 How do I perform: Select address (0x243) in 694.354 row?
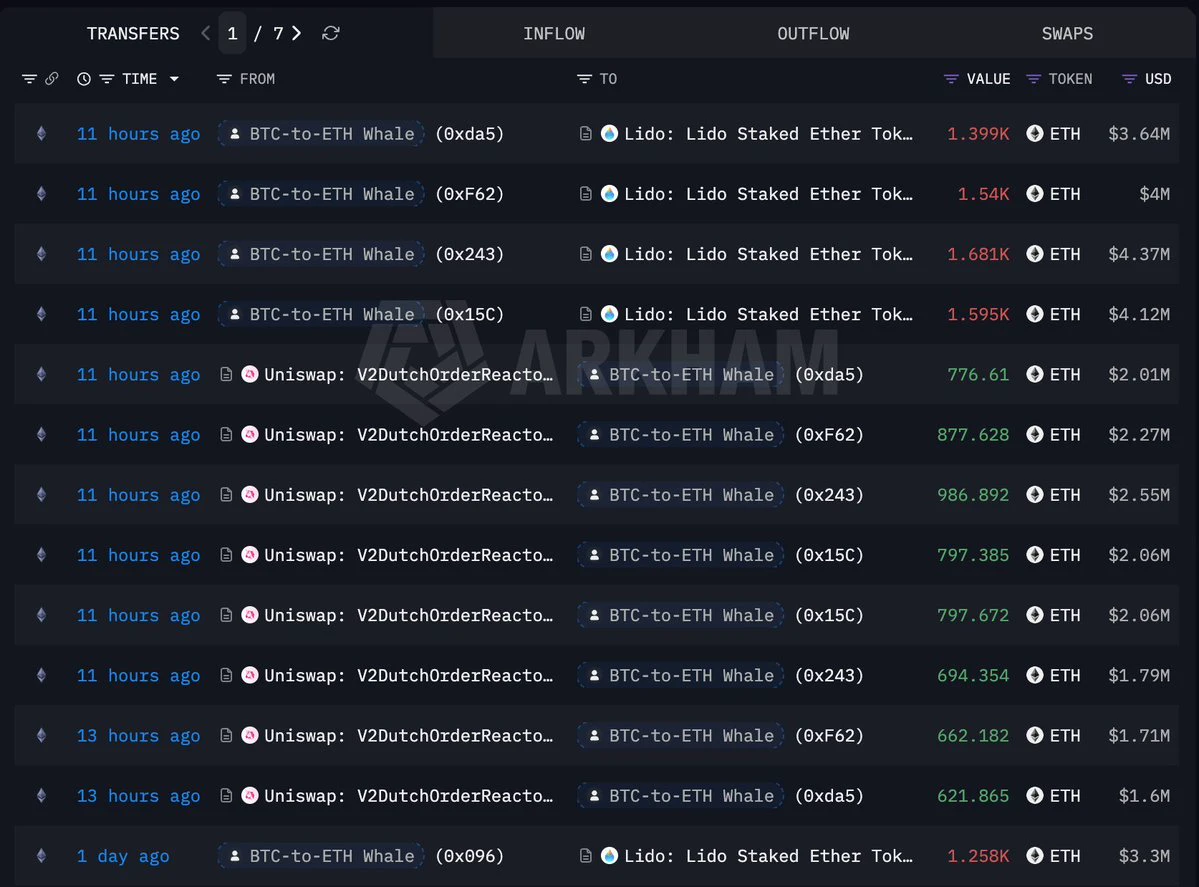[x=829, y=676]
